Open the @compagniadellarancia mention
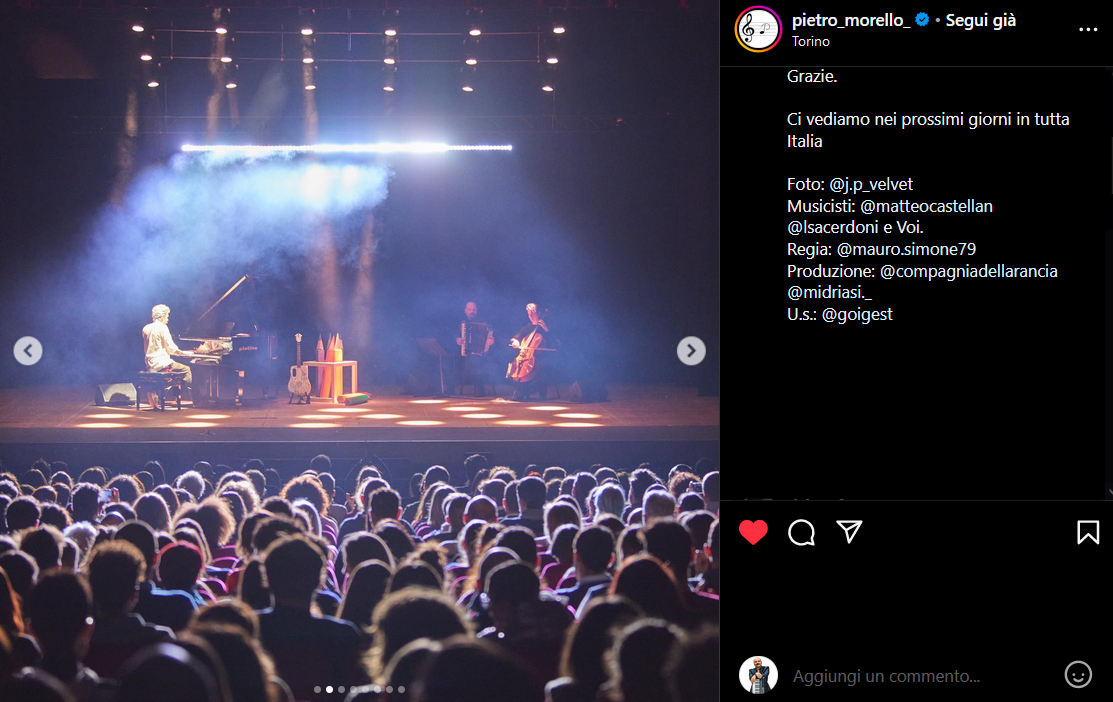This screenshot has height=702, width=1113. 969,271
